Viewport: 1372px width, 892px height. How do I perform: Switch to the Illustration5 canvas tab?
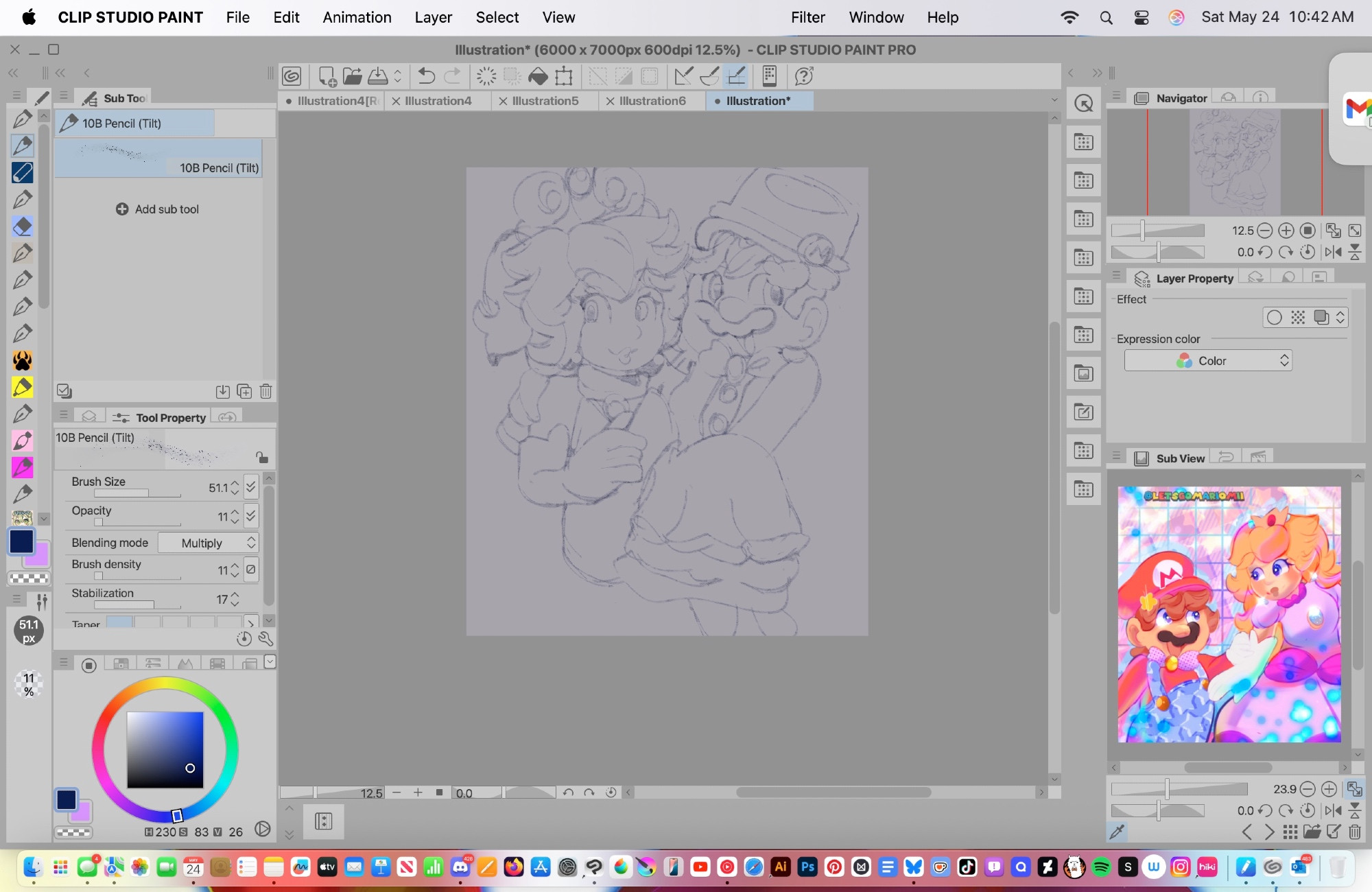click(545, 101)
